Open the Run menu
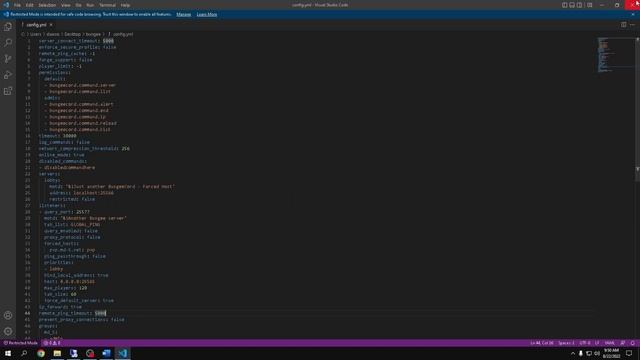Screen dimensions: 640x360 click(90, 5)
